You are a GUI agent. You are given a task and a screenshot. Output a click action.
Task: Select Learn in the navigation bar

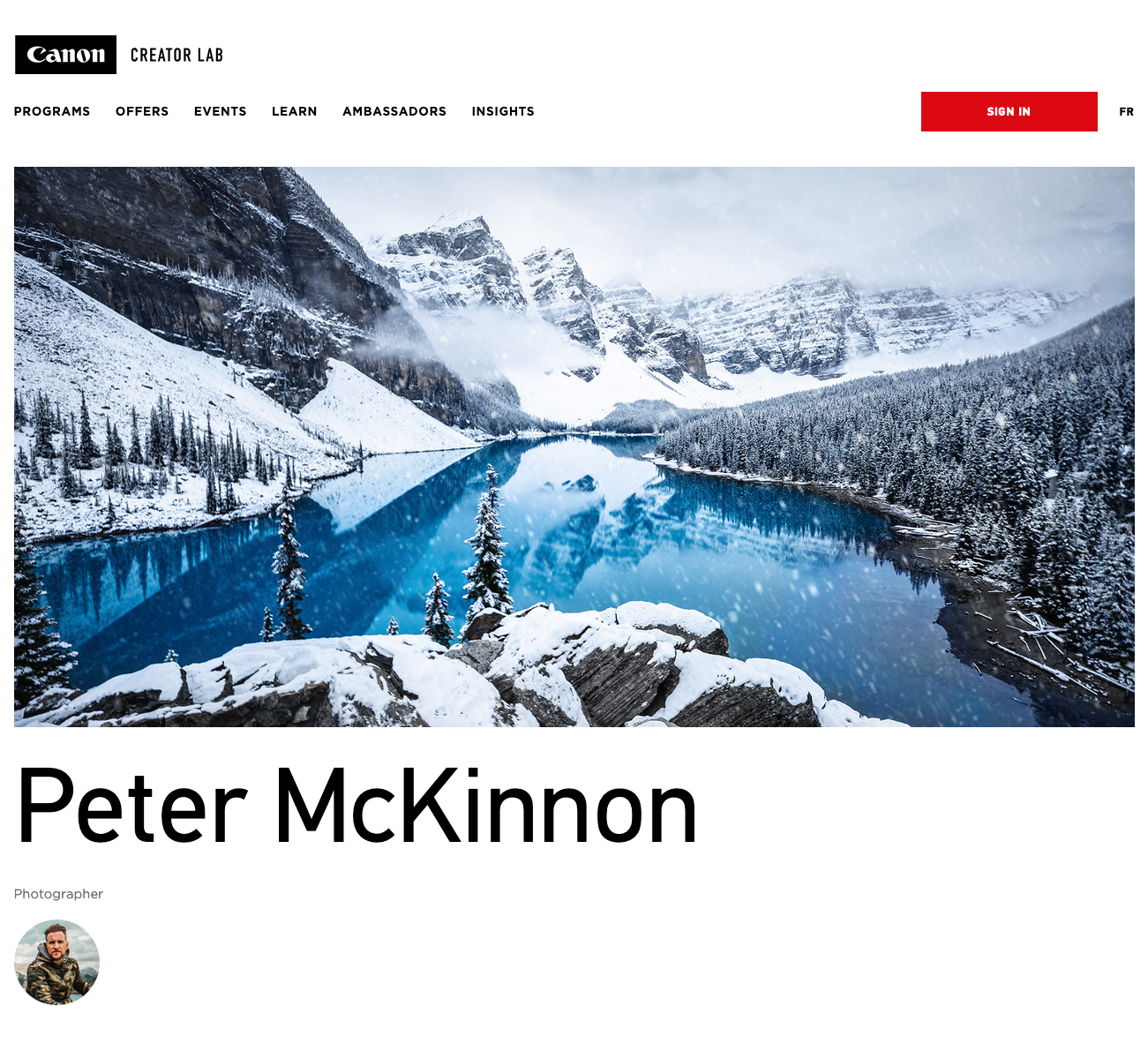[x=295, y=111]
